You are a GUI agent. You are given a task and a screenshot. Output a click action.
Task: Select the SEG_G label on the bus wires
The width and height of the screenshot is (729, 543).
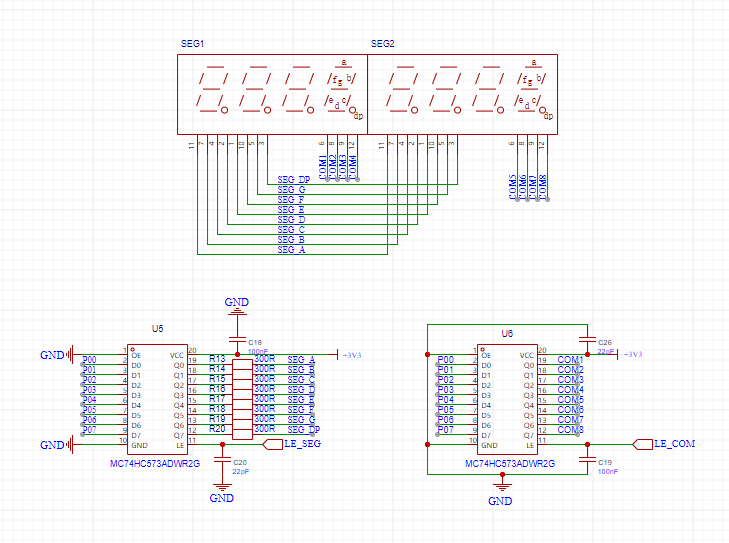click(x=291, y=190)
